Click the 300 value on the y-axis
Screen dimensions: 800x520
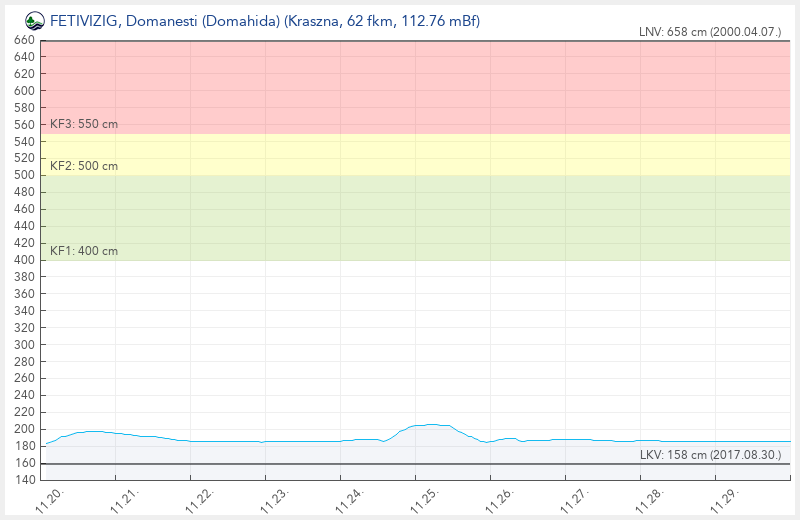[24, 345]
